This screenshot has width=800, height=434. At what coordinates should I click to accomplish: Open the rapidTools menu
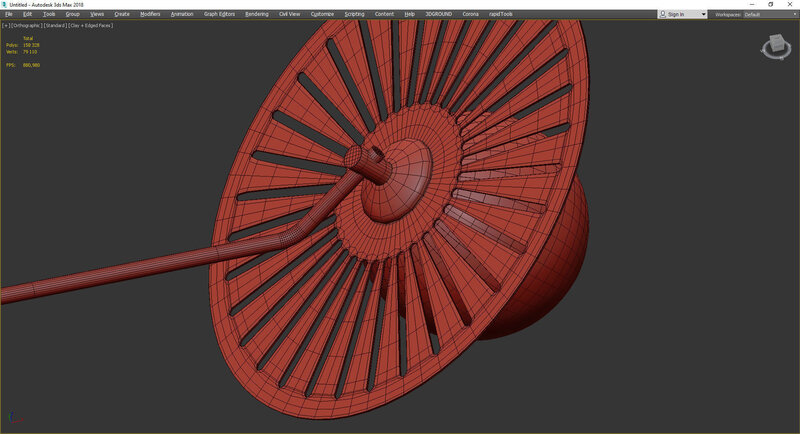point(503,15)
